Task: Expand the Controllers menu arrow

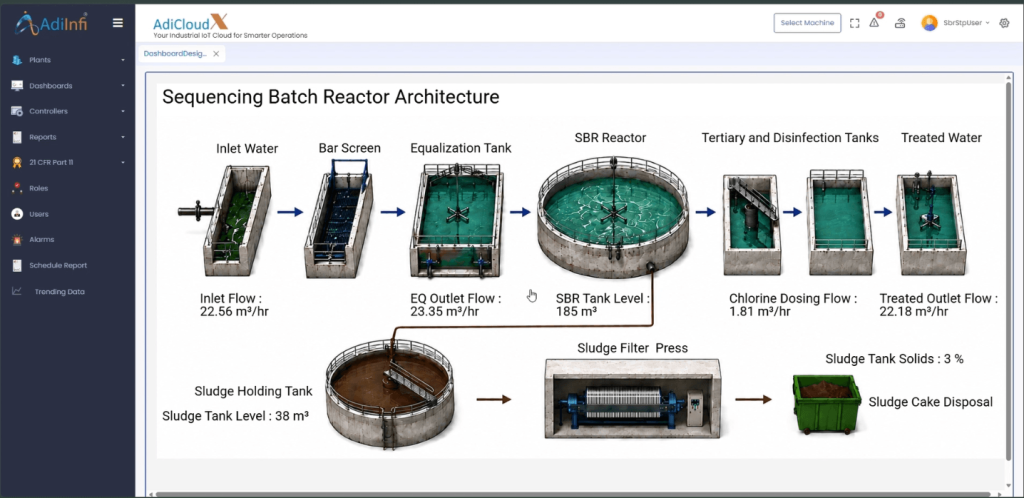Action: 123,111
